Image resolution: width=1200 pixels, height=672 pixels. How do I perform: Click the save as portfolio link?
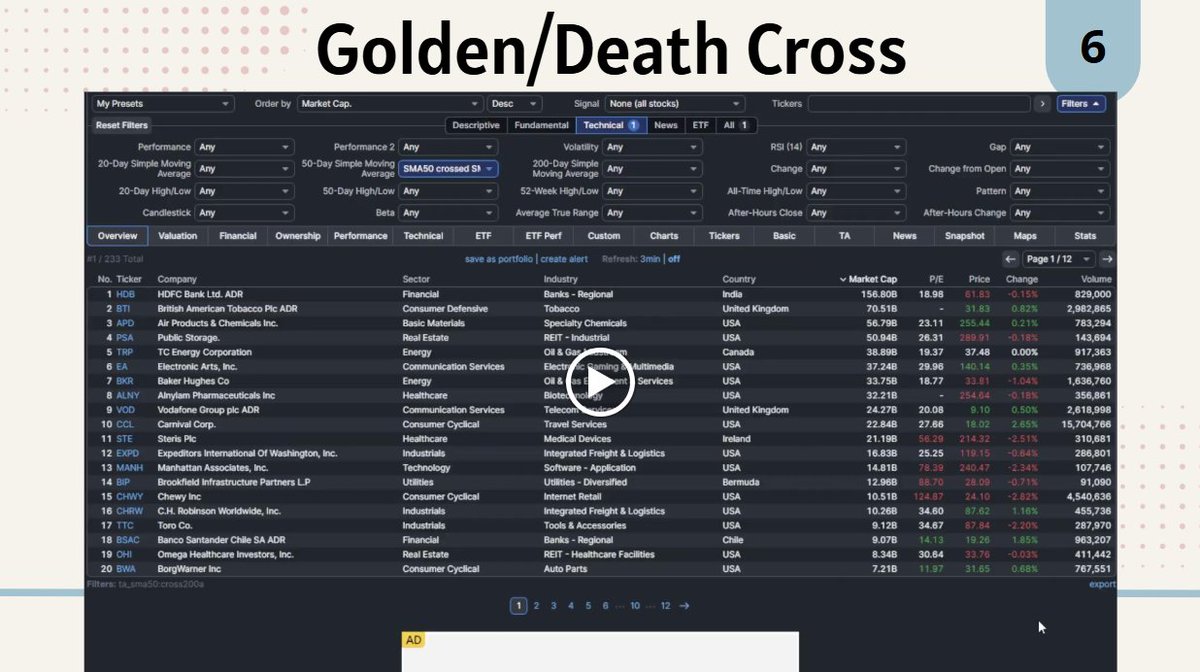click(499, 259)
